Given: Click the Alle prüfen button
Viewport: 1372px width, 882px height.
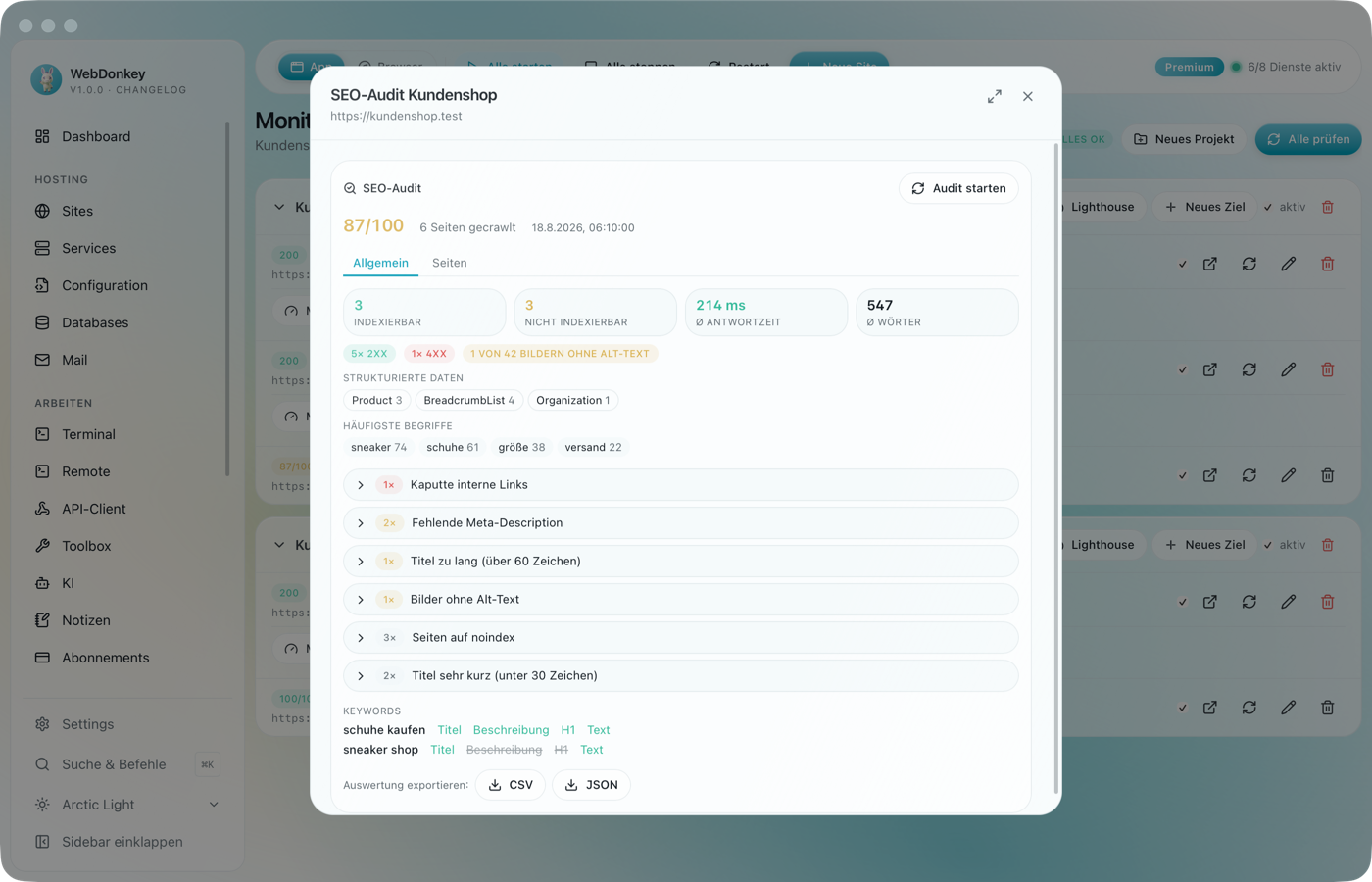Looking at the screenshot, I should (1308, 139).
